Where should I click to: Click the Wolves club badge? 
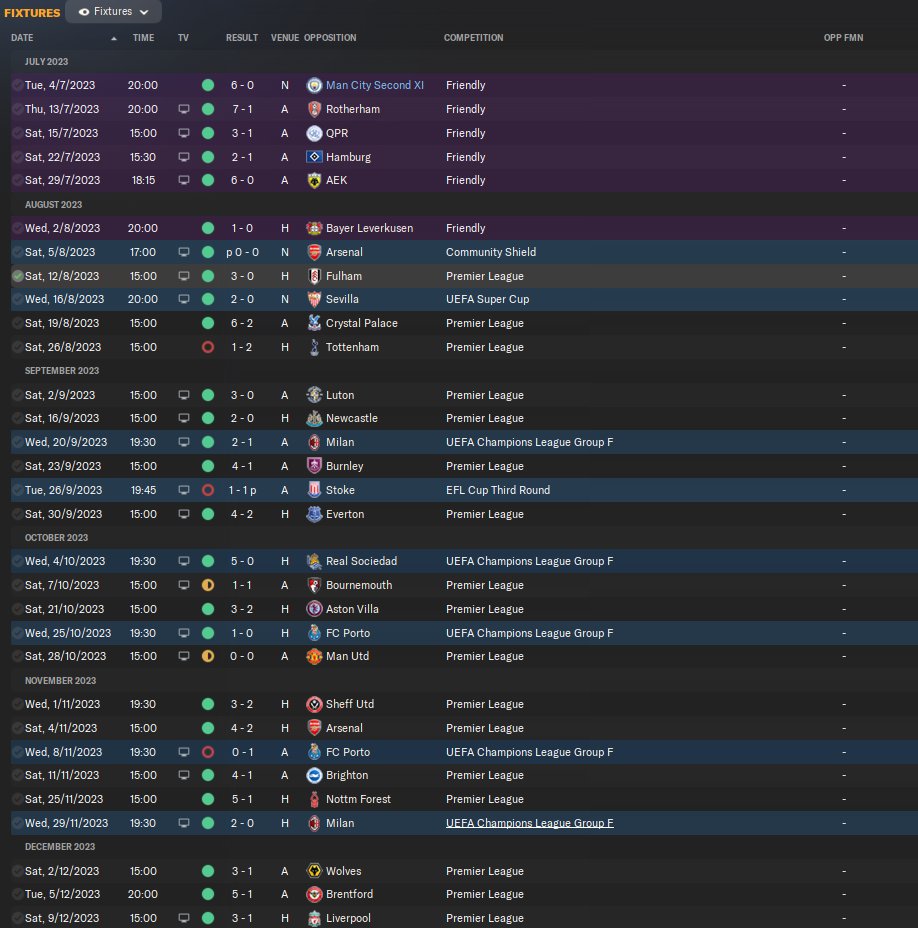(x=314, y=871)
